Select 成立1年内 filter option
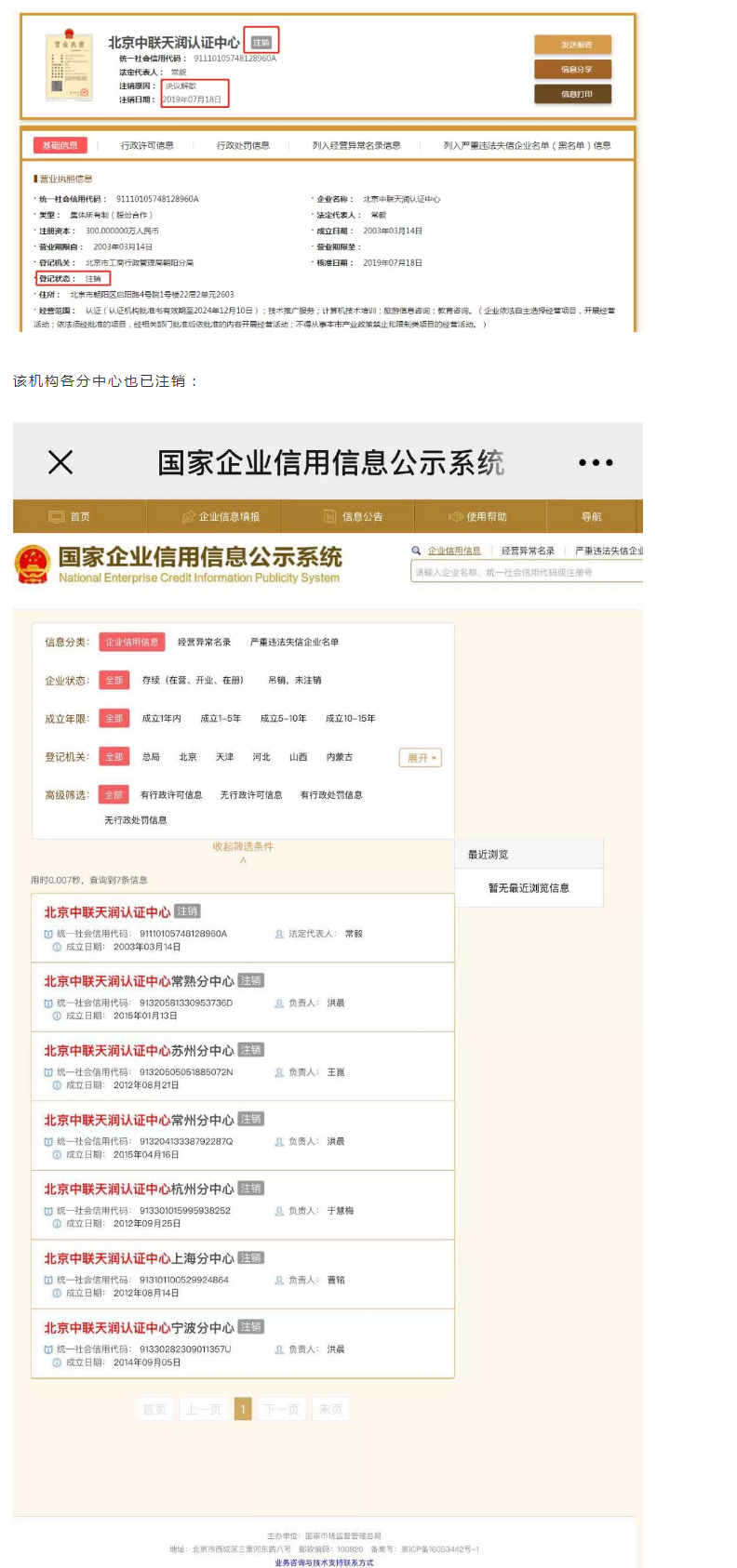 pyautogui.click(x=161, y=718)
